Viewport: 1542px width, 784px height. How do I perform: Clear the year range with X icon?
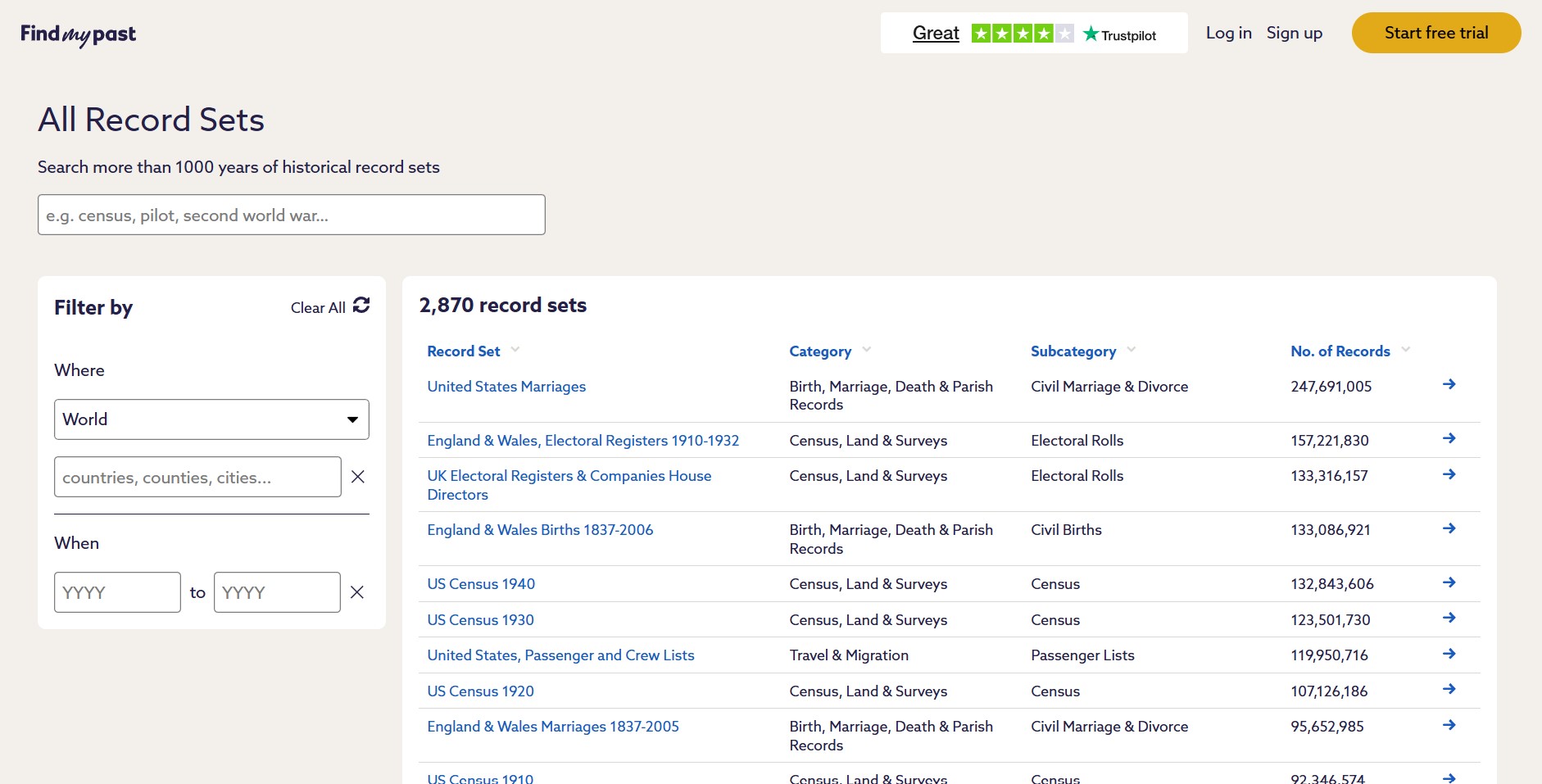(x=357, y=592)
